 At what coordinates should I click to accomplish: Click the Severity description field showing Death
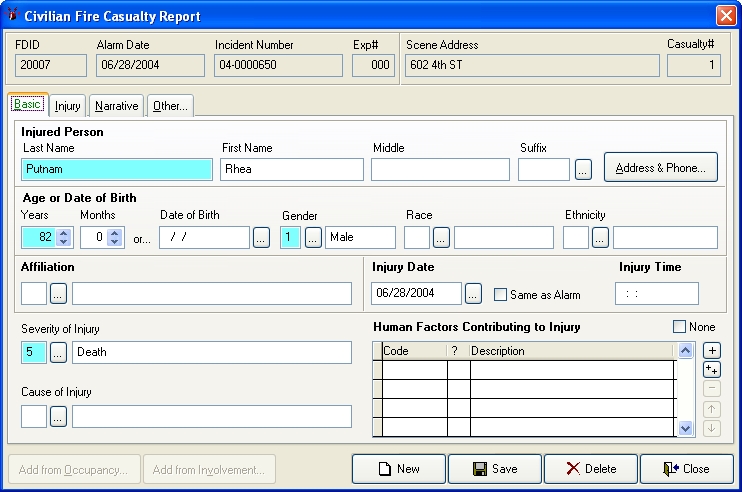(212, 352)
